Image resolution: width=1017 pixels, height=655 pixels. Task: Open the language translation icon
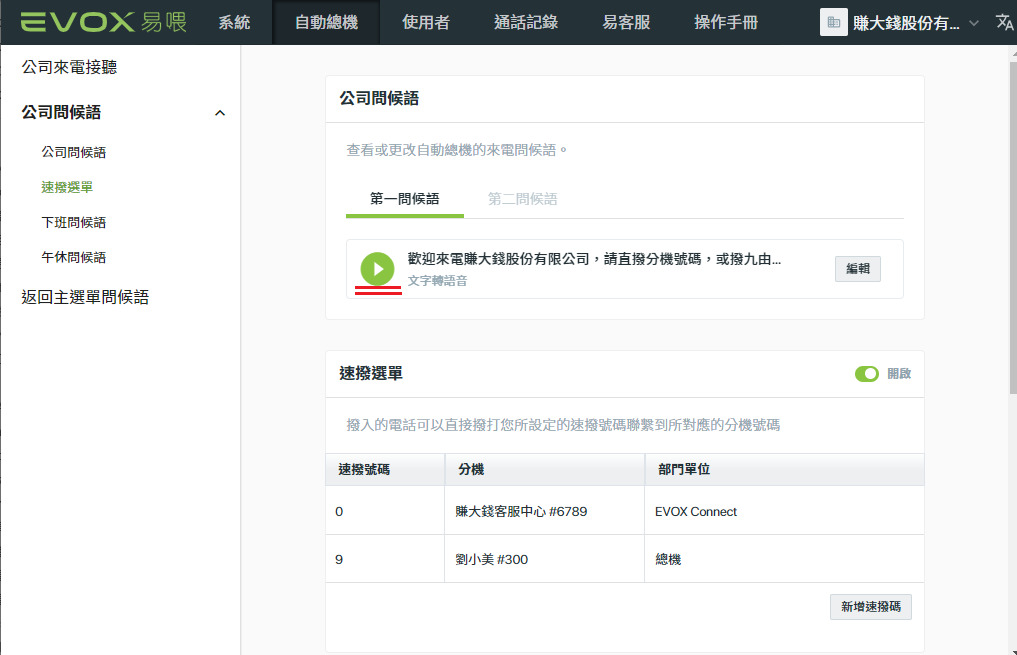pyautogui.click(x=1004, y=23)
